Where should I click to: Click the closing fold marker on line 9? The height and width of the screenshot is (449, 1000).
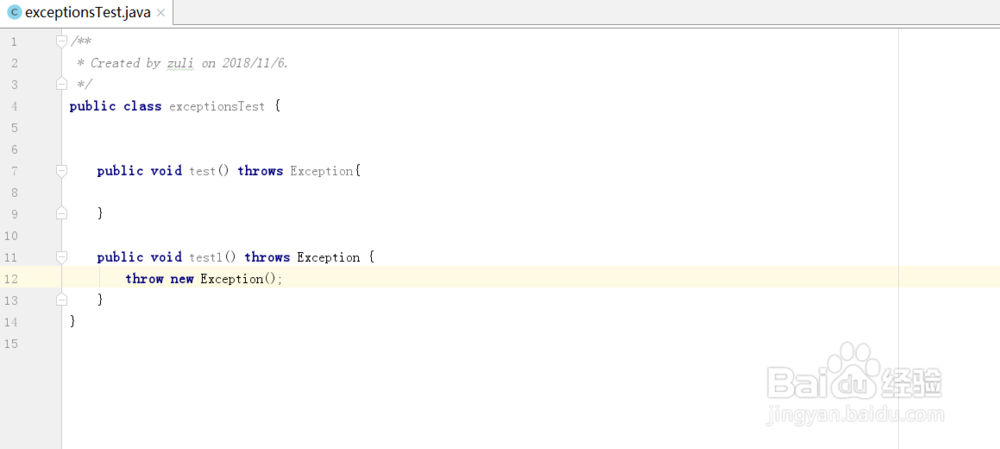pos(62,213)
